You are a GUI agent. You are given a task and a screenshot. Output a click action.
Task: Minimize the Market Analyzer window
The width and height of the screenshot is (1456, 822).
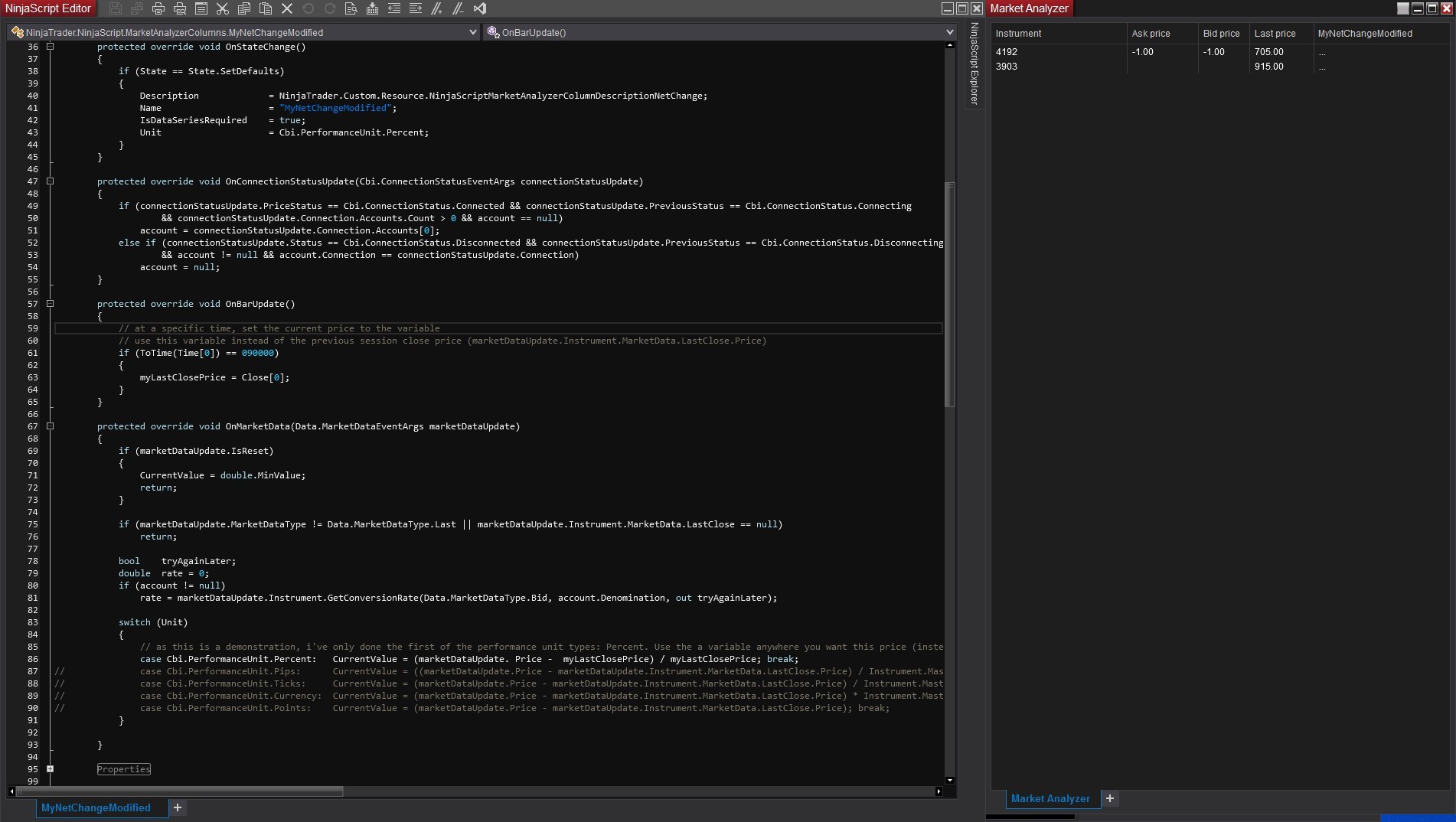pos(1418,8)
